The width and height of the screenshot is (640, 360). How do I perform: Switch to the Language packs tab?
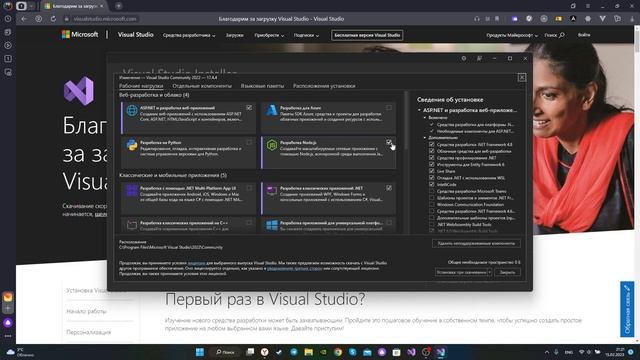pyautogui.click(x=262, y=86)
